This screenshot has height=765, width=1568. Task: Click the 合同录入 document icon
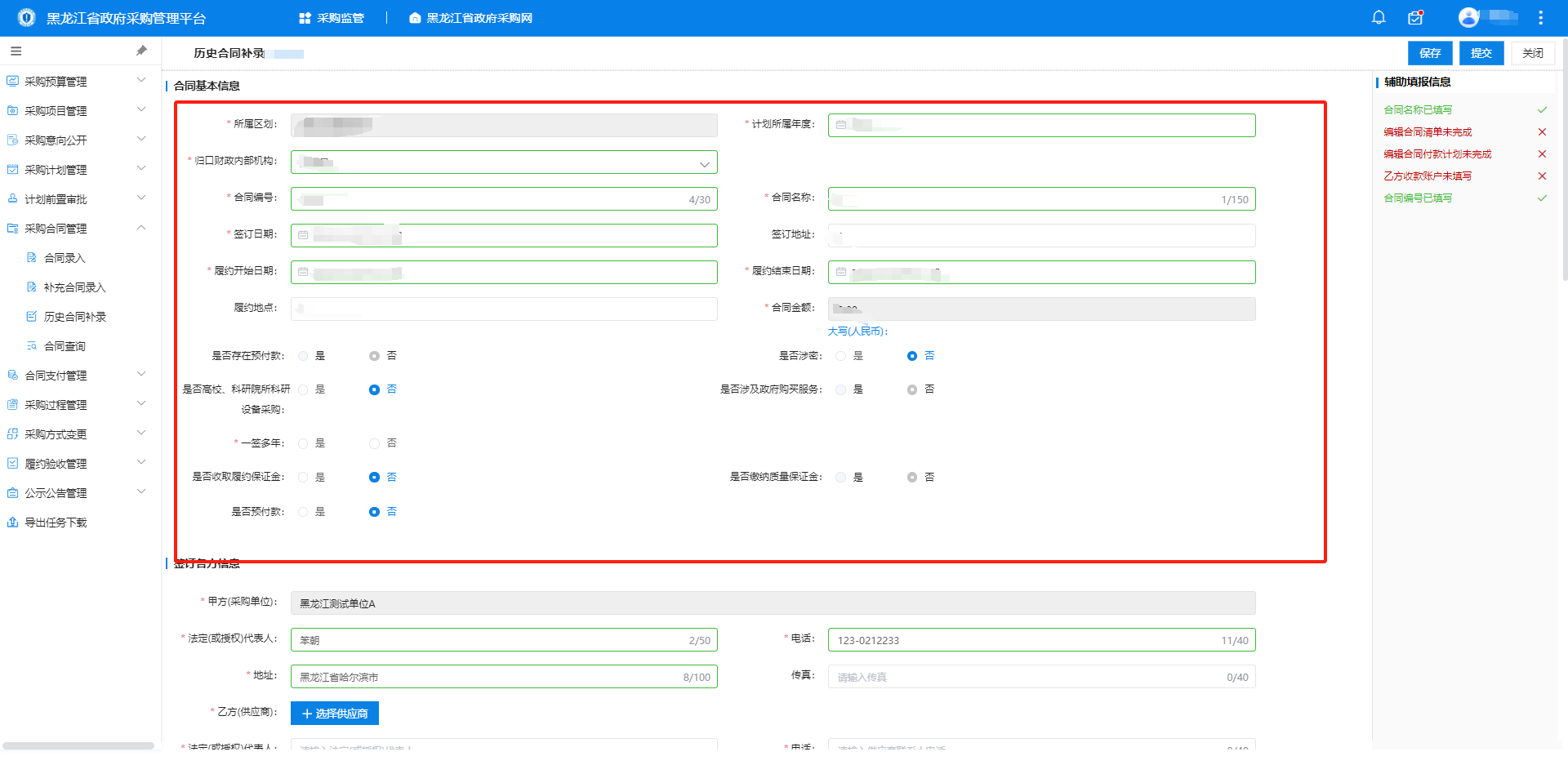tap(32, 257)
